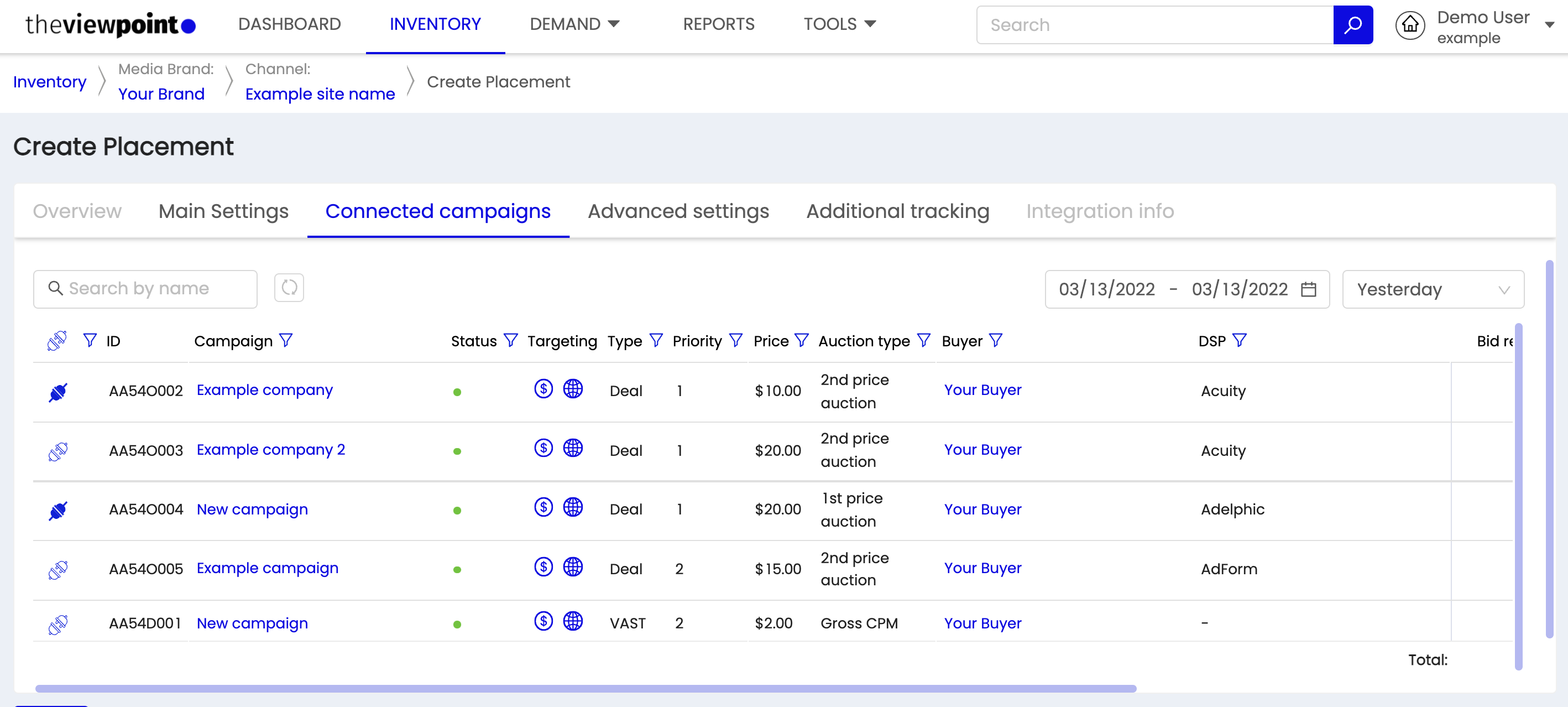The width and height of the screenshot is (1568, 707).
Task: Click globe targeting icon for AA540004
Action: coord(573,507)
